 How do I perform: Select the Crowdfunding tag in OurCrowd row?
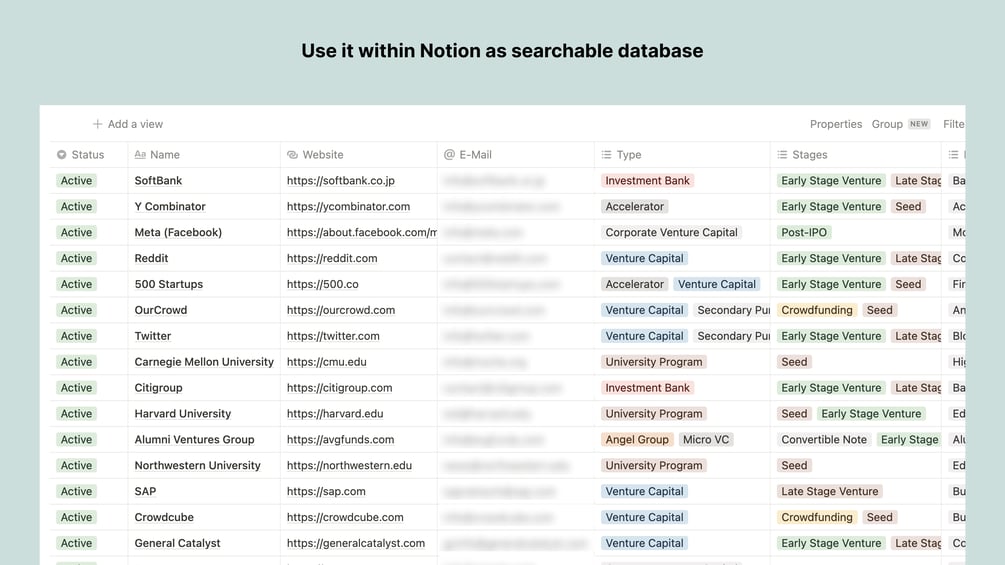816,310
